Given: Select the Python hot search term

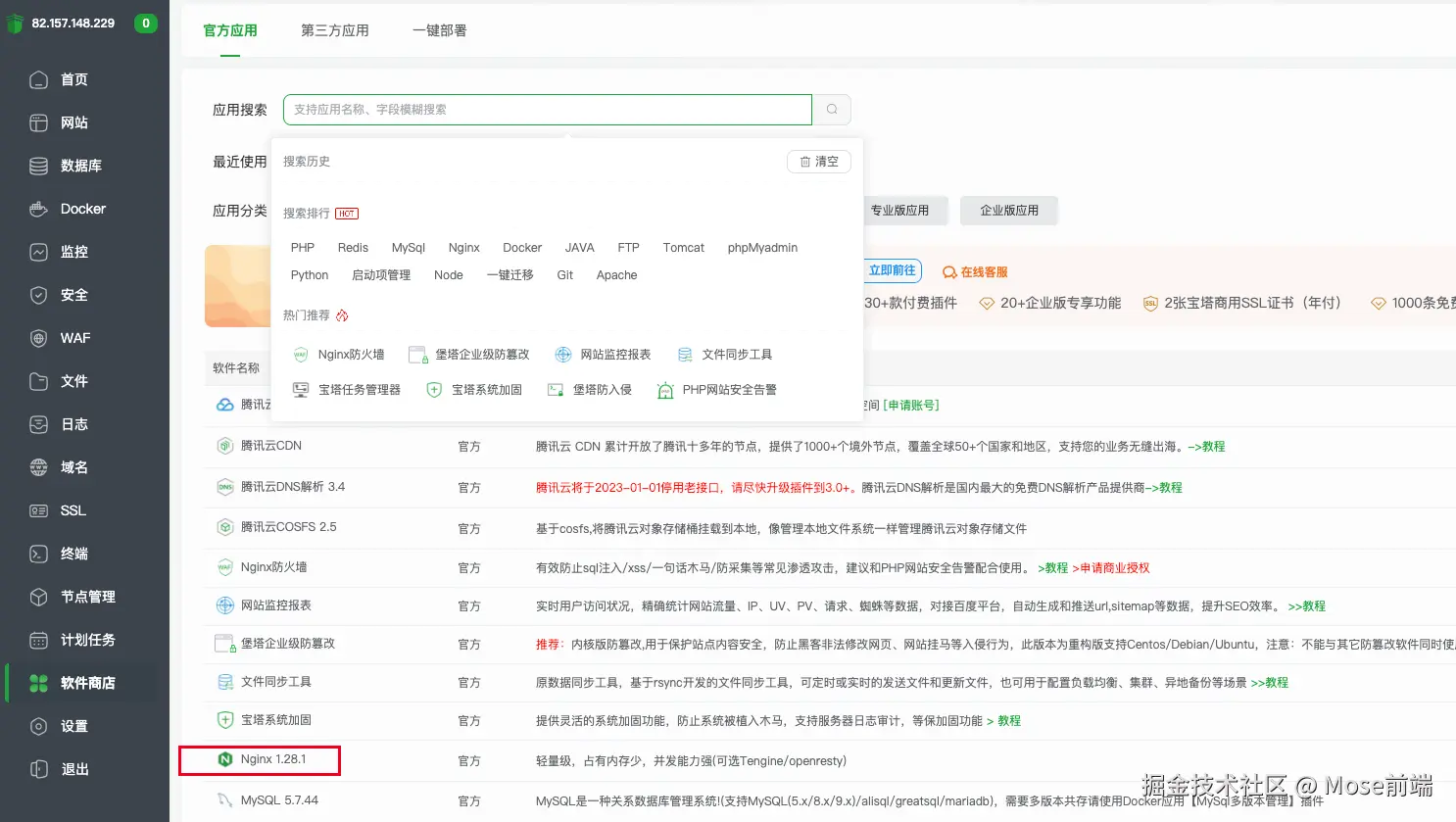Looking at the screenshot, I should (x=310, y=275).
